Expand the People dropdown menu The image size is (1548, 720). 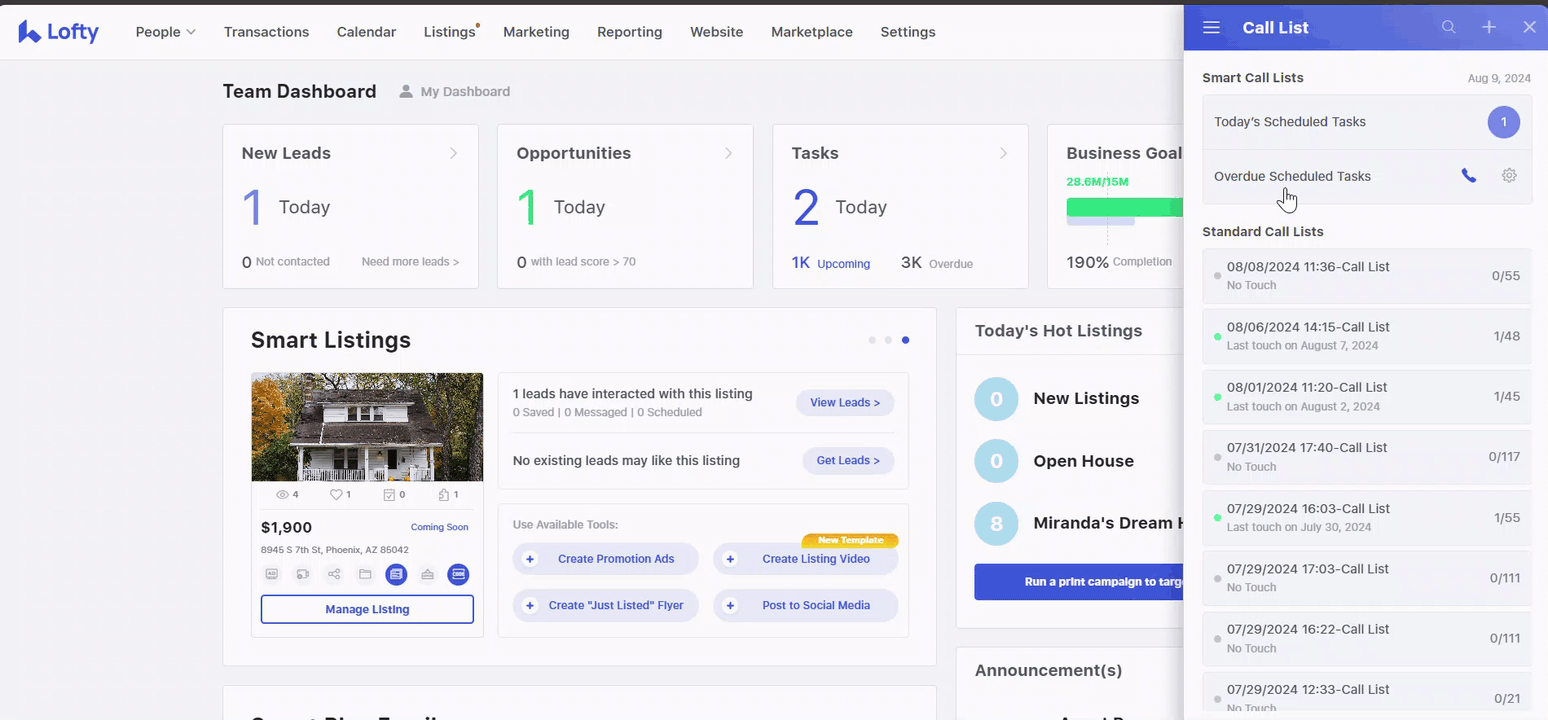[x=166, y=32]
